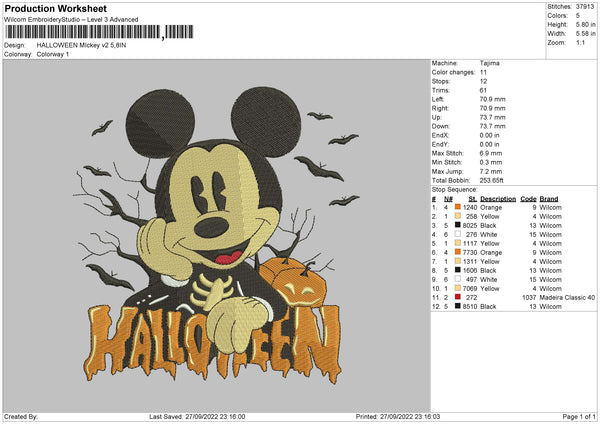This screenshot has height=424, width=600.
Task: Click the white swatch for thread 276
Action: (x=457, y=234)
